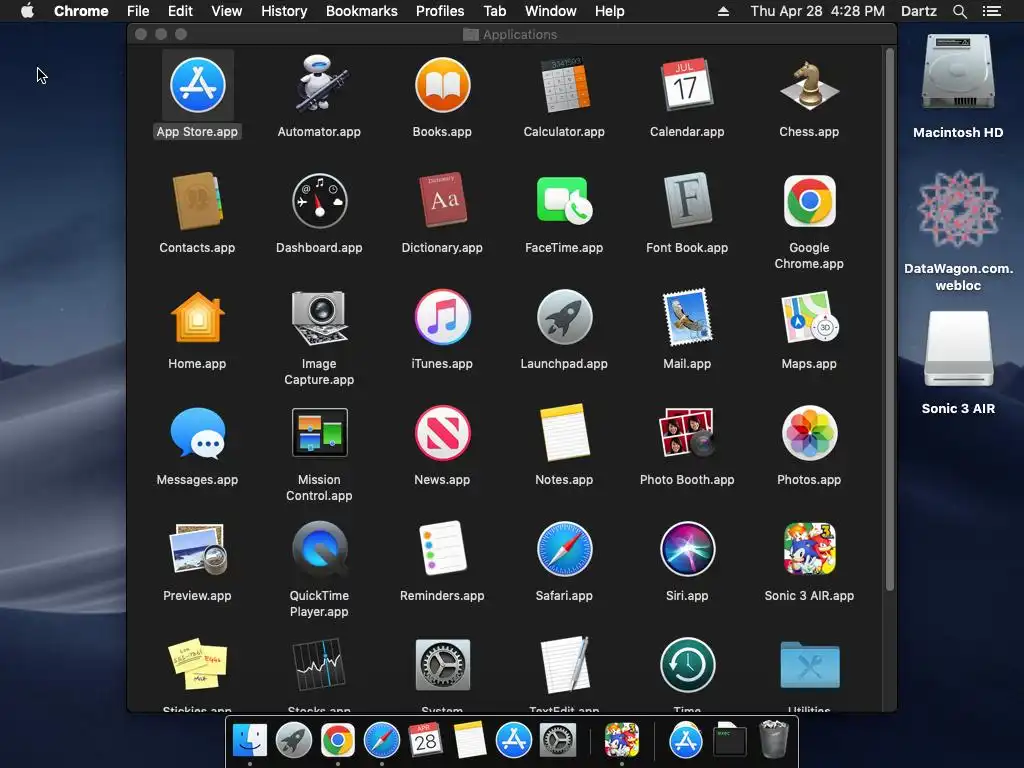Open the History menu
This screenshot has width=1024, height=768.
point(284,11)
